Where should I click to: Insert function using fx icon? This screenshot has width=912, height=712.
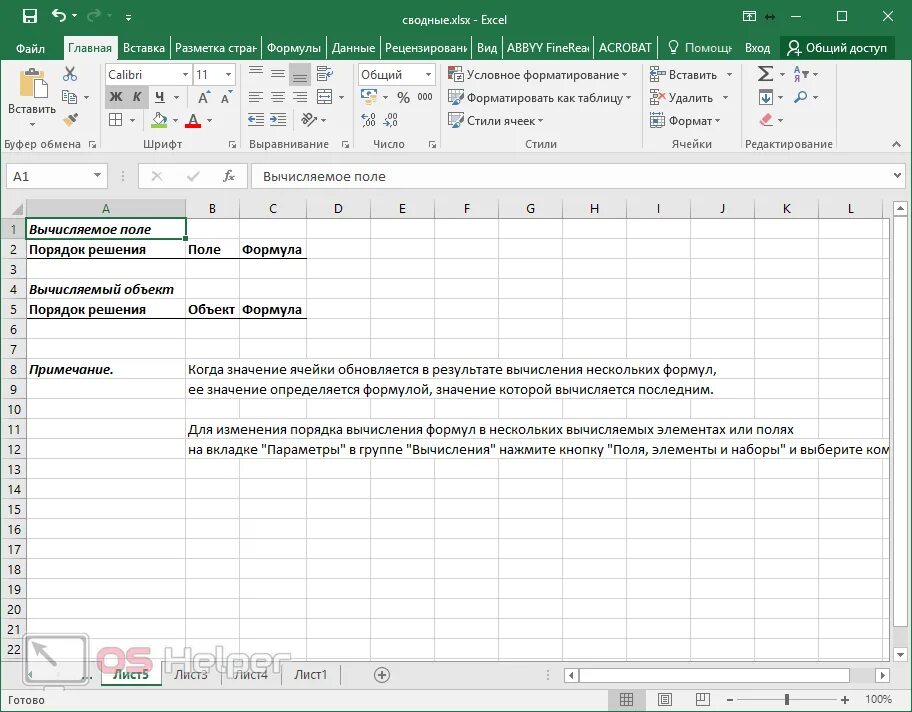(229, 176)
